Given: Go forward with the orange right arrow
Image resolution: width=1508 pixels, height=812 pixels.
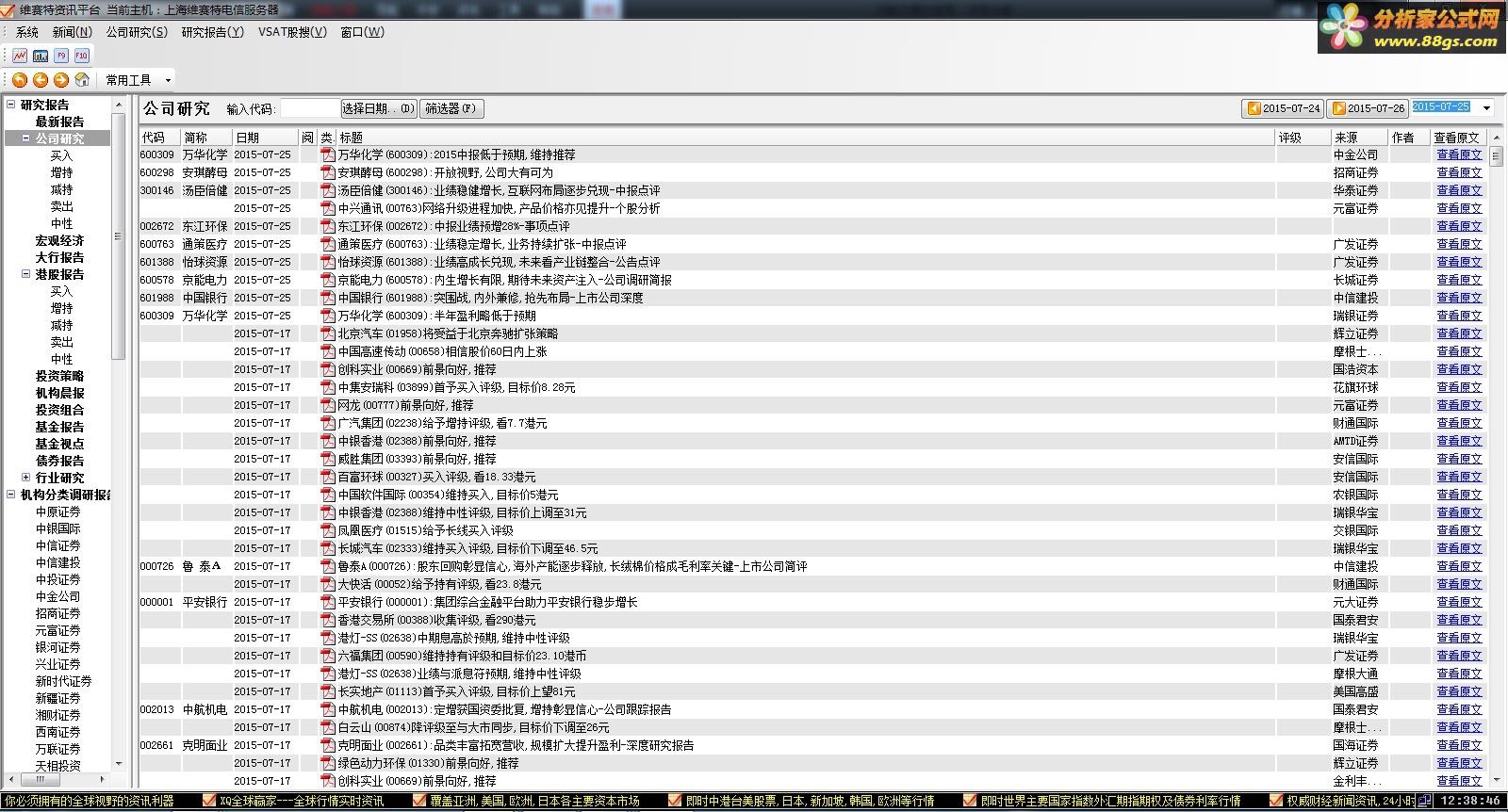Looking at the screenshot, I should click(x=61, y=80).
